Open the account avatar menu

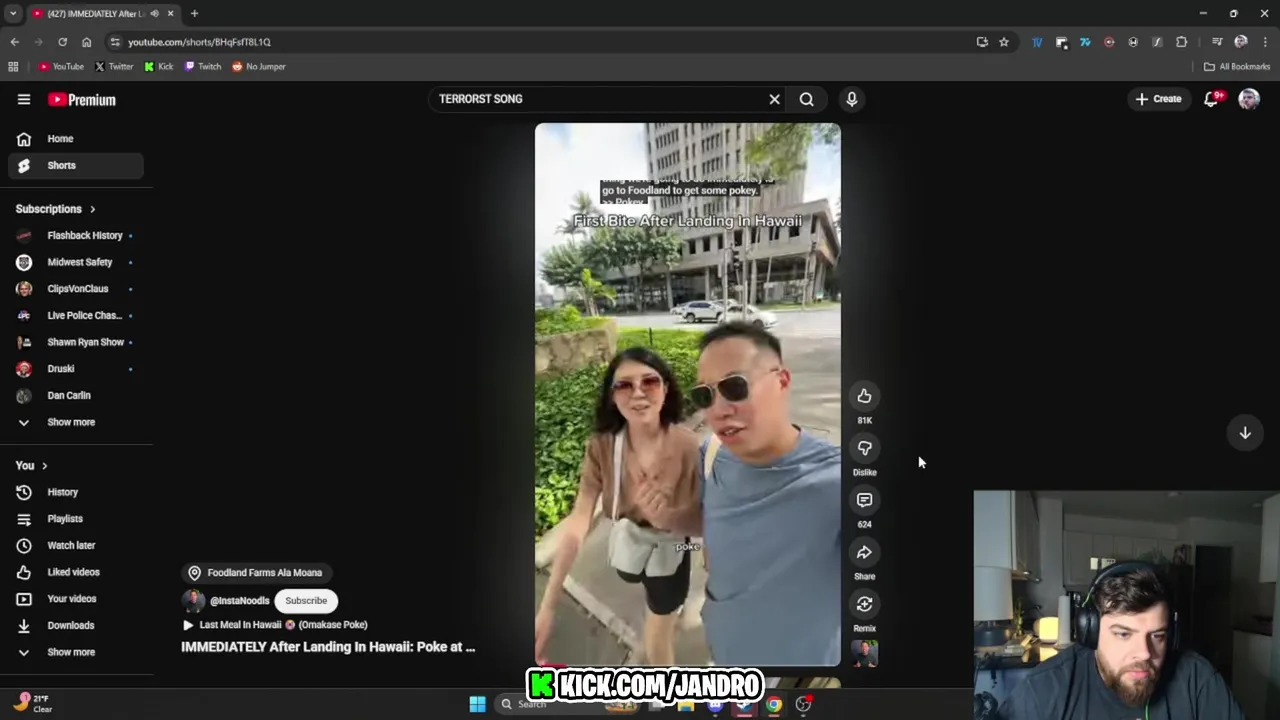point(1249,99)
